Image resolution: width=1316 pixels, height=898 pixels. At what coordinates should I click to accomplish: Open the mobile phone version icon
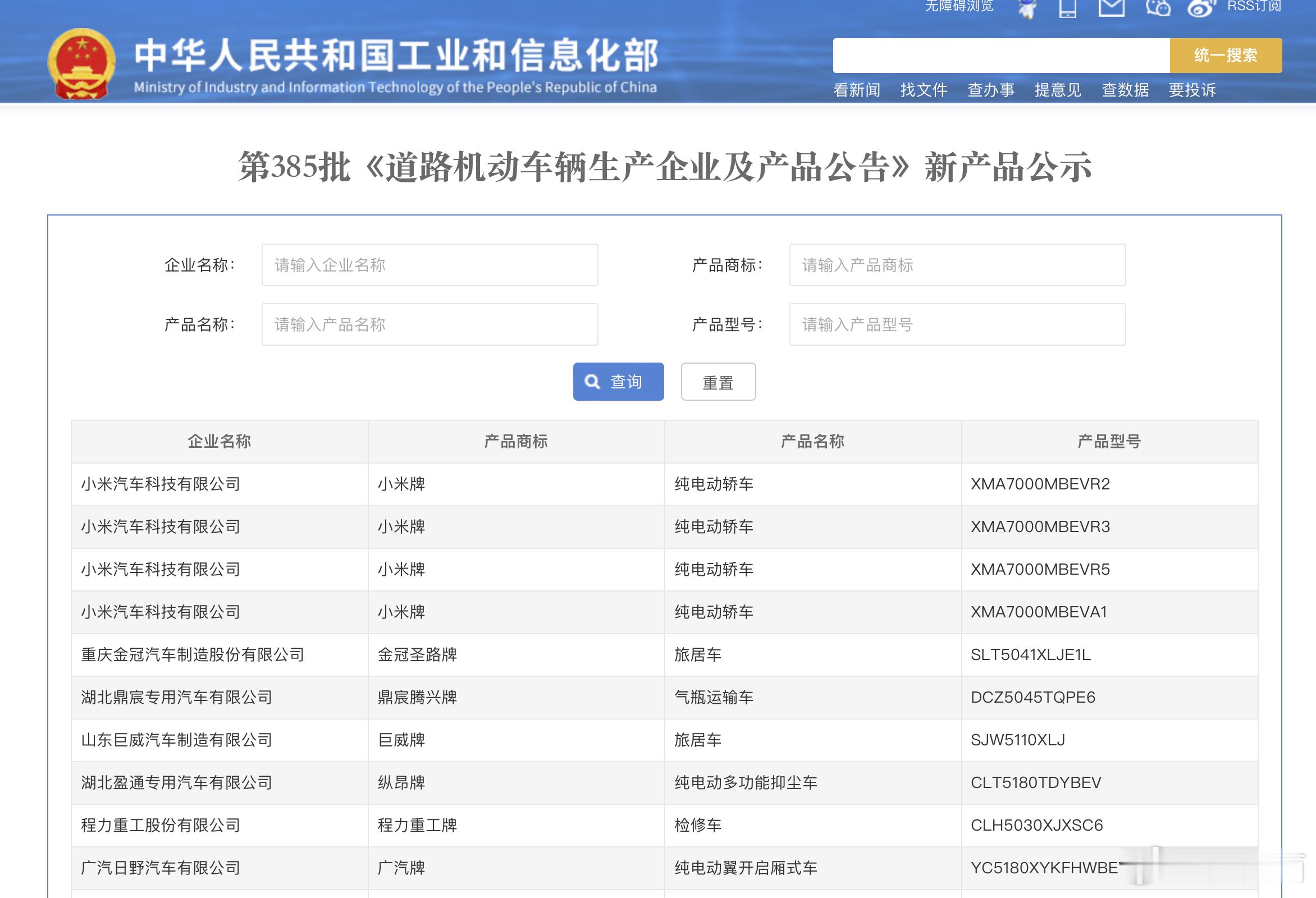[x=1067, y=8]
